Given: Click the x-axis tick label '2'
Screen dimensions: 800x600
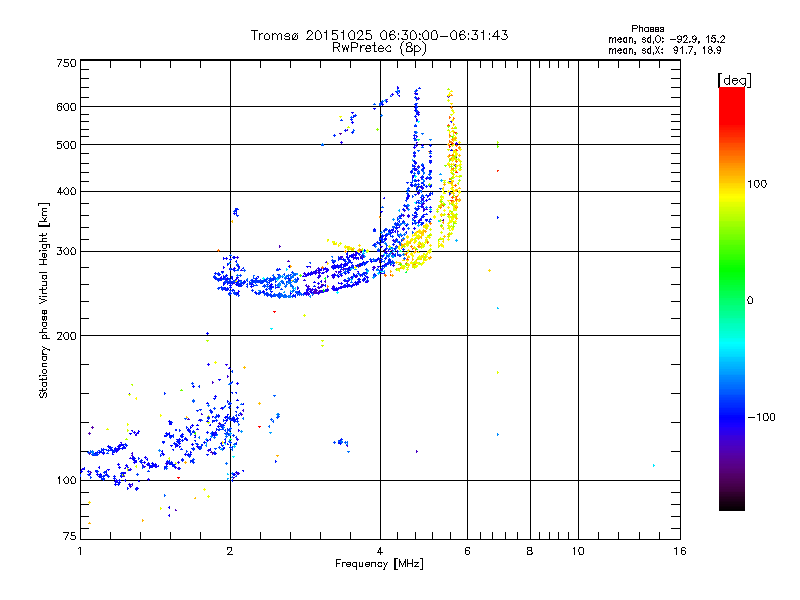Looking at the screenshot, I should [x=230, y=551].
